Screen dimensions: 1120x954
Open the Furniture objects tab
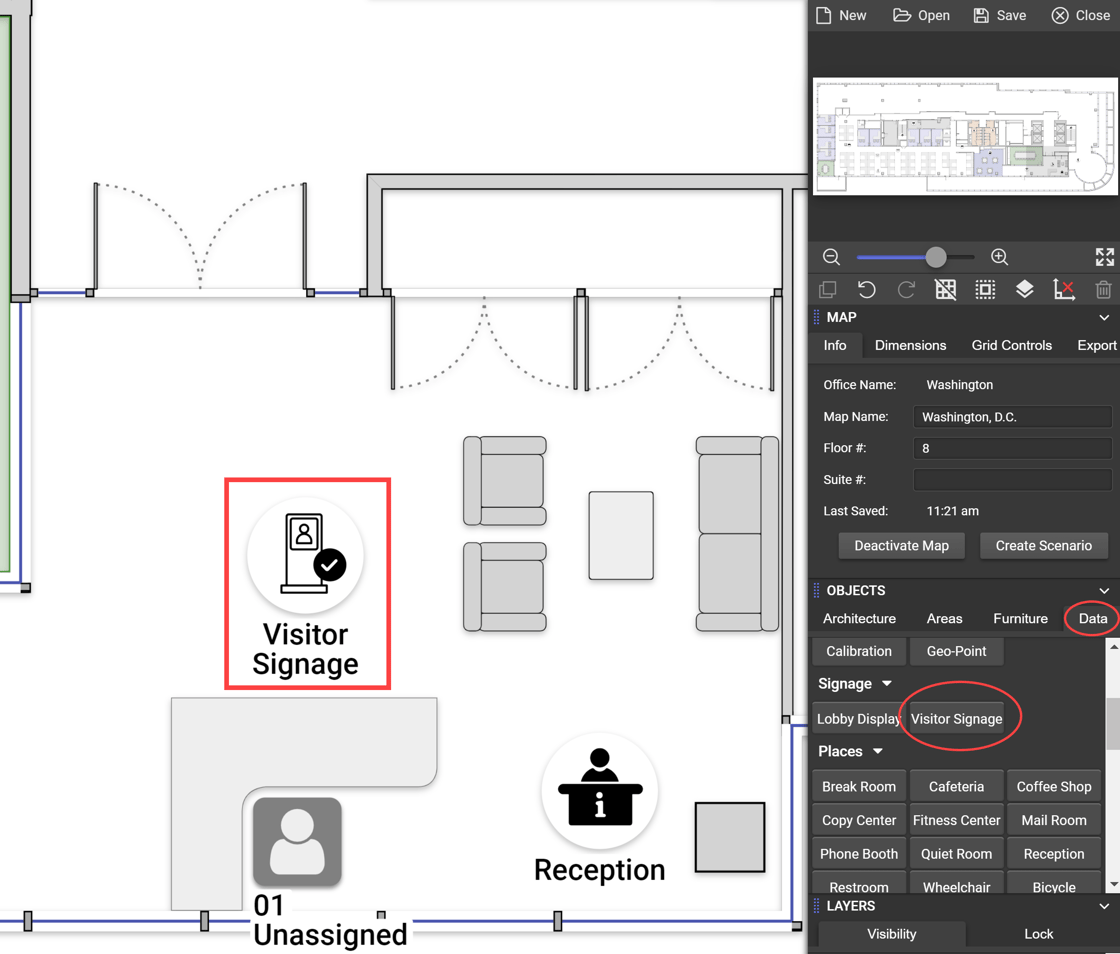tap(1020, 619)
